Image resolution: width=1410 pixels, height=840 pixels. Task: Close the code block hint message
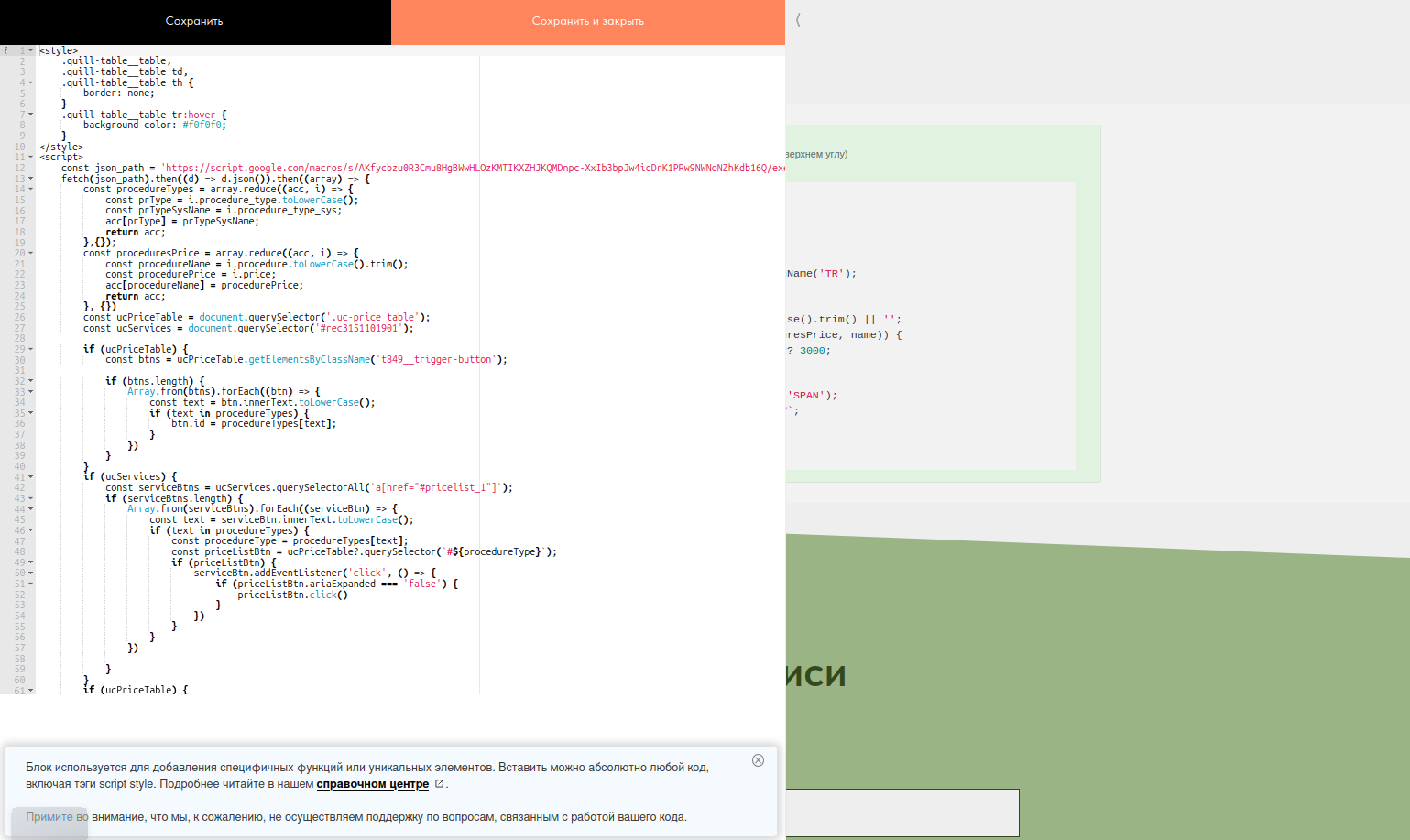click(x=758, y=760)
